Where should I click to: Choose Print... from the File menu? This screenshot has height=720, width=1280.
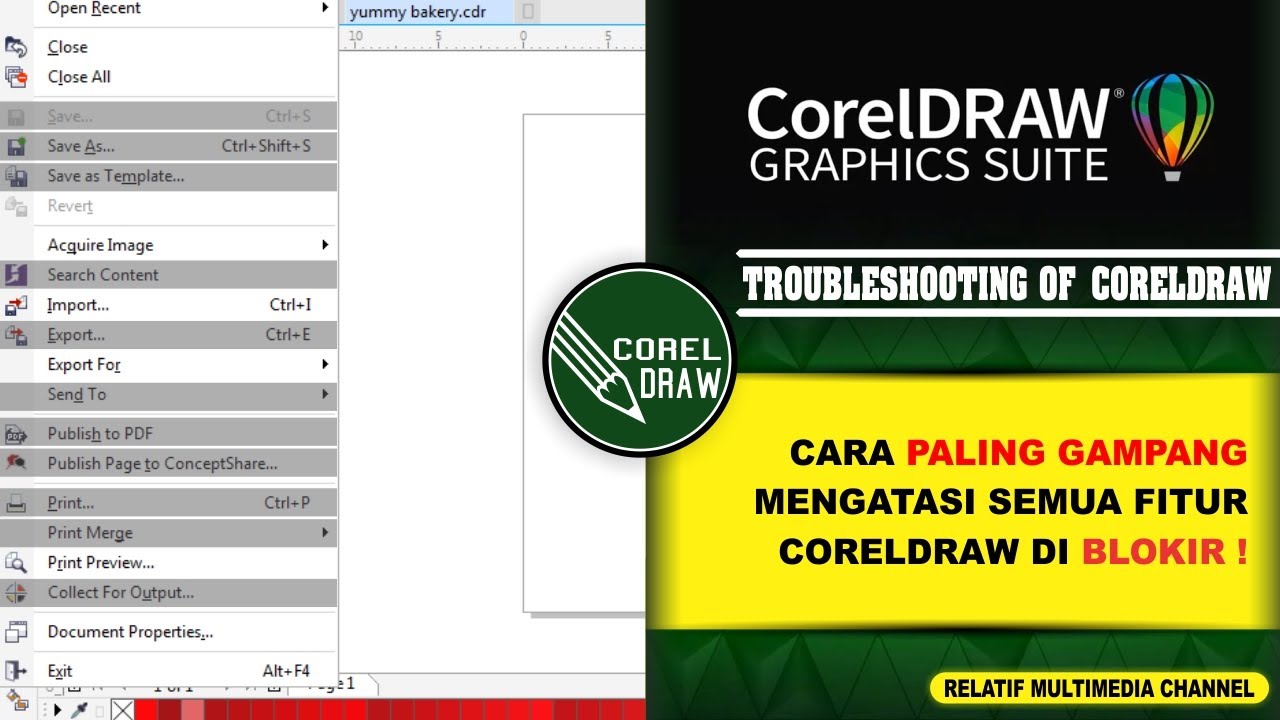(168, 503)
